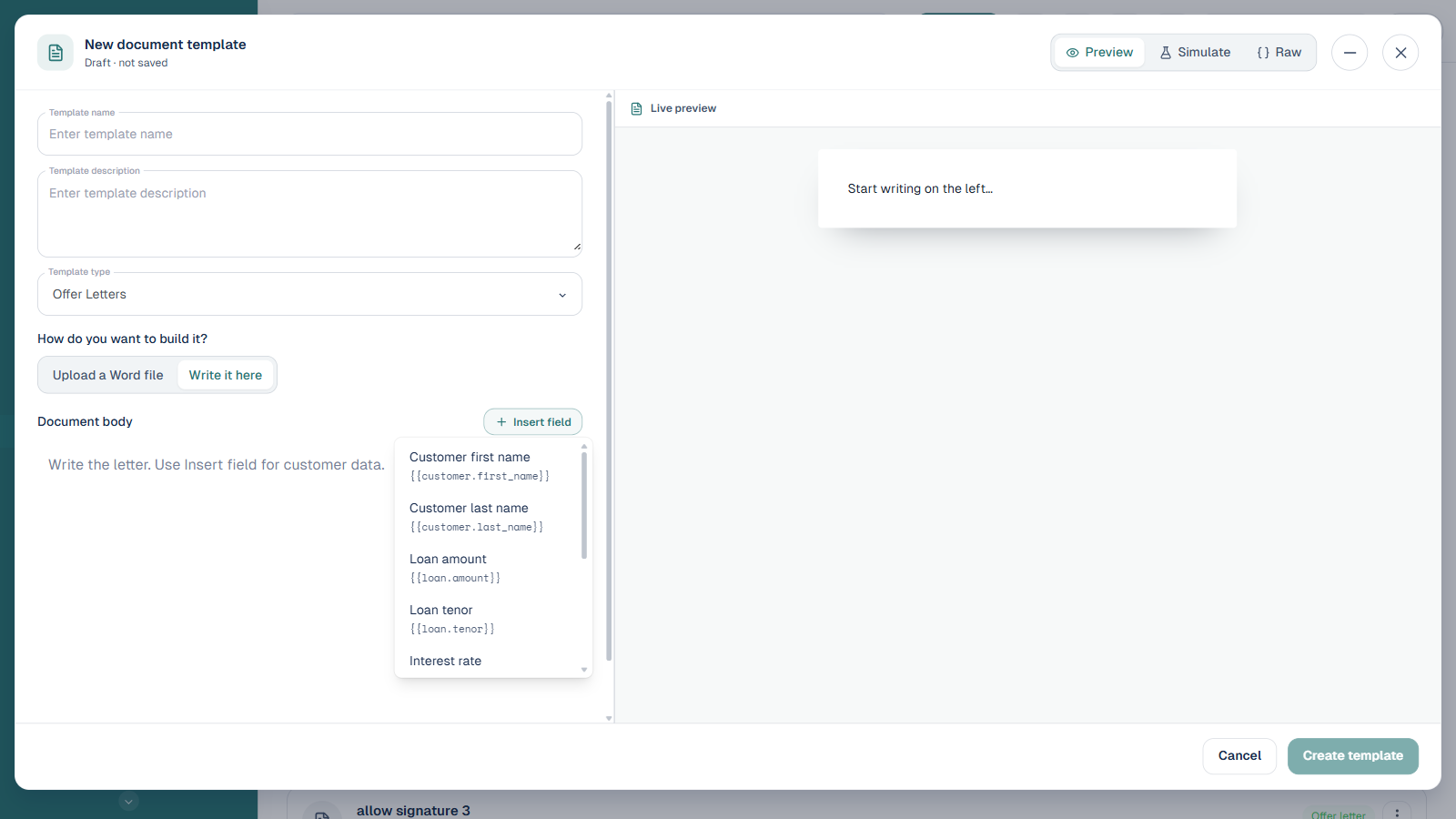1456x819 pixels.
Task: Click the form panel scrollbar
Action: pos(609,380)
